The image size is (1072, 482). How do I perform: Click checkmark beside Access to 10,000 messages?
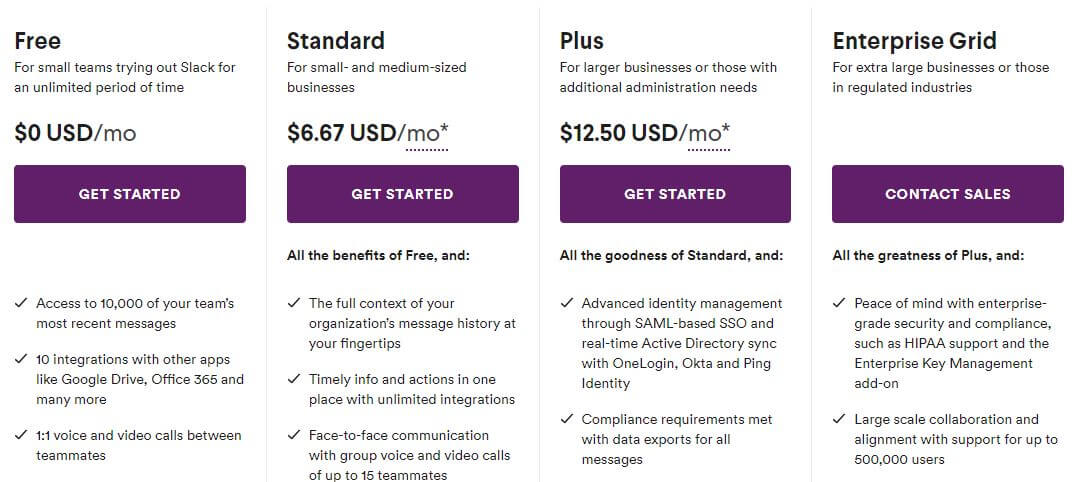[21, 303]
